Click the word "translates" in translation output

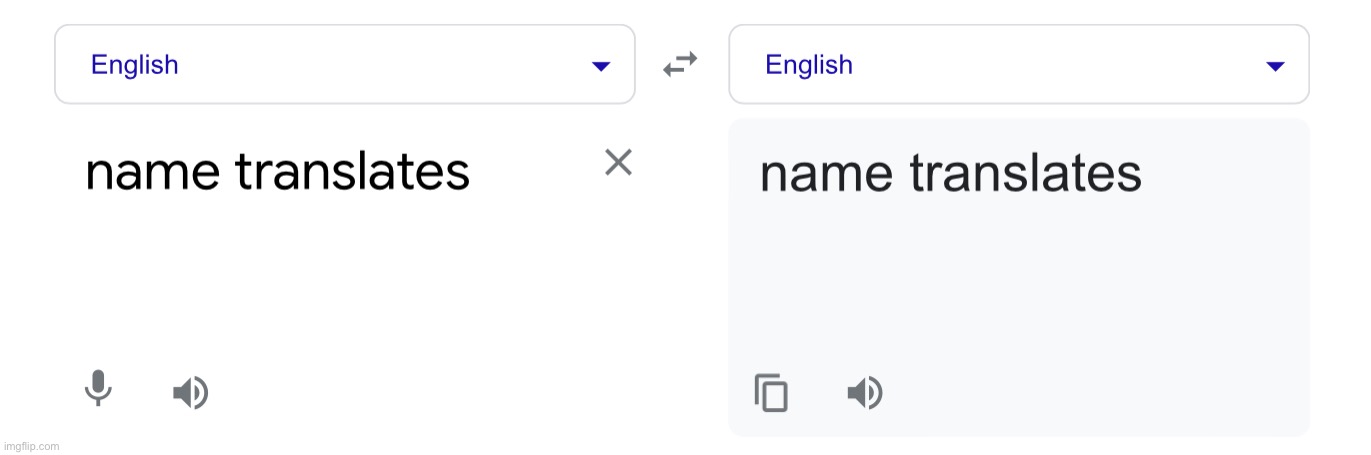pos(1025,174)
